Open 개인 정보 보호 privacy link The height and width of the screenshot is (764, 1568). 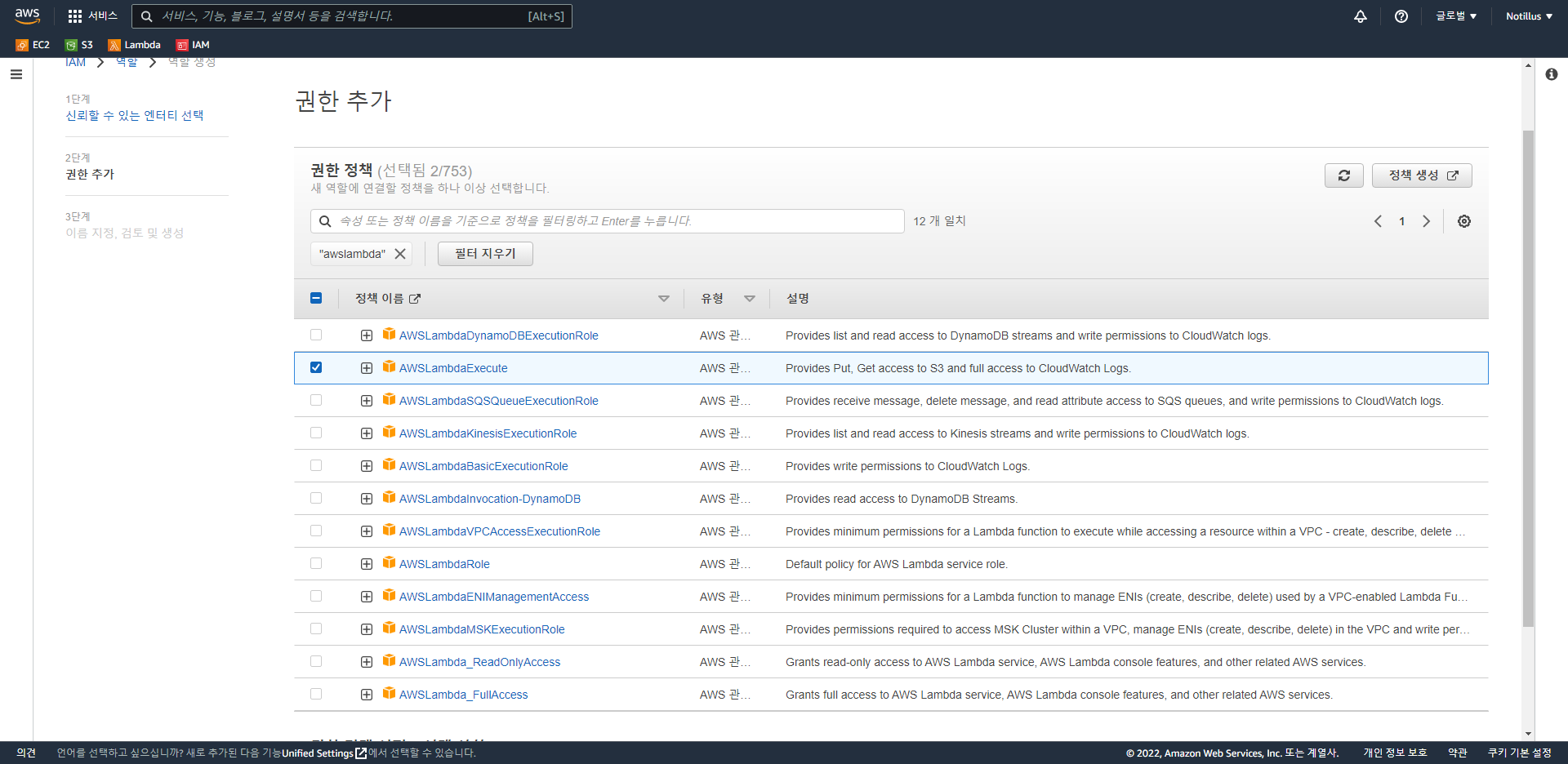(x=1395, y=753)
